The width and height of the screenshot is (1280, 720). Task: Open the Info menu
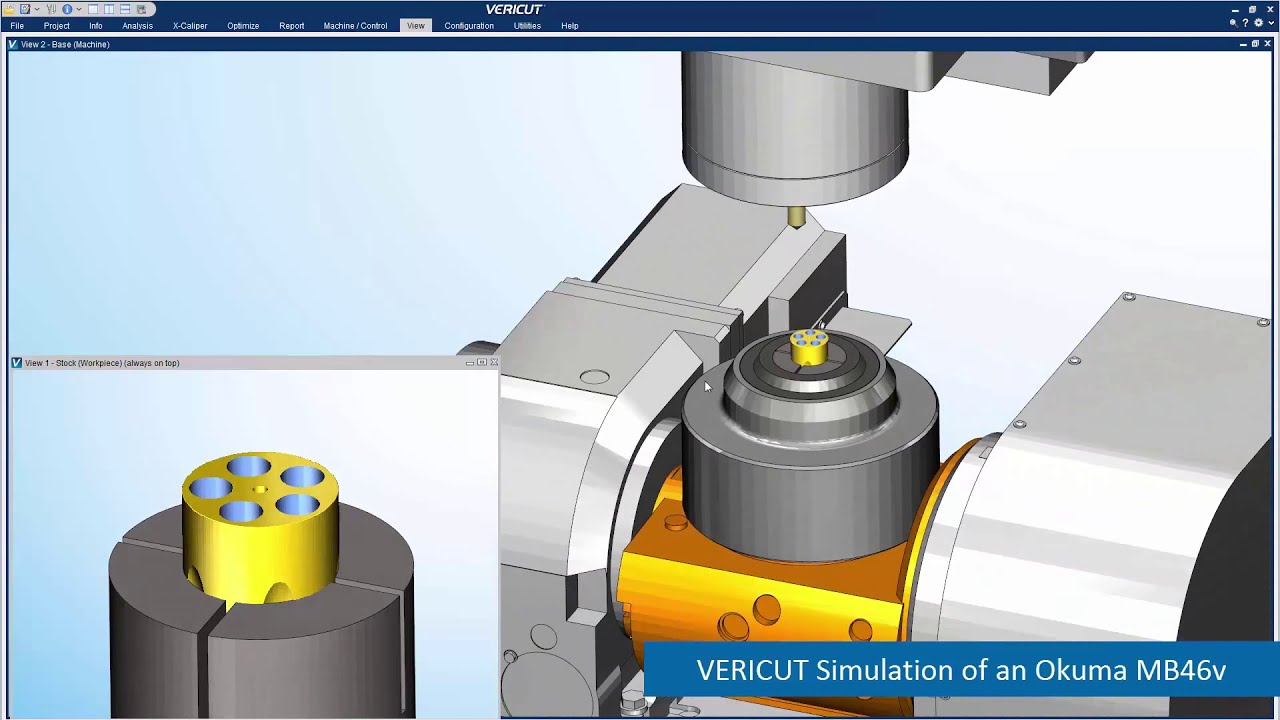pos(95,26)
